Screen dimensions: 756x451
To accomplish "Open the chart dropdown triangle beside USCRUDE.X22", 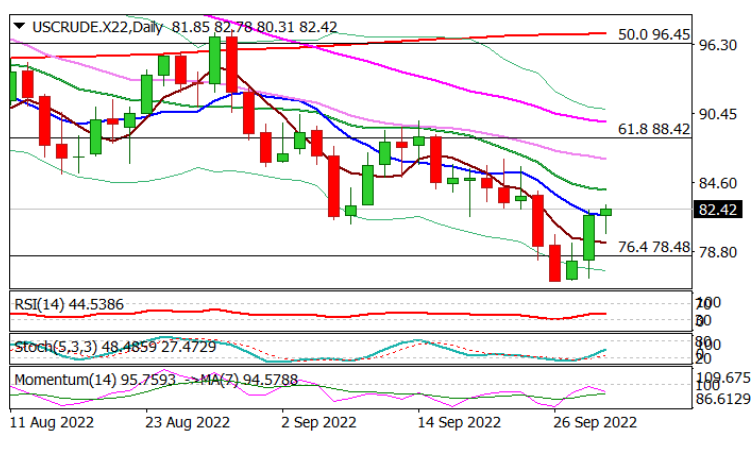I will pos(19,26).
